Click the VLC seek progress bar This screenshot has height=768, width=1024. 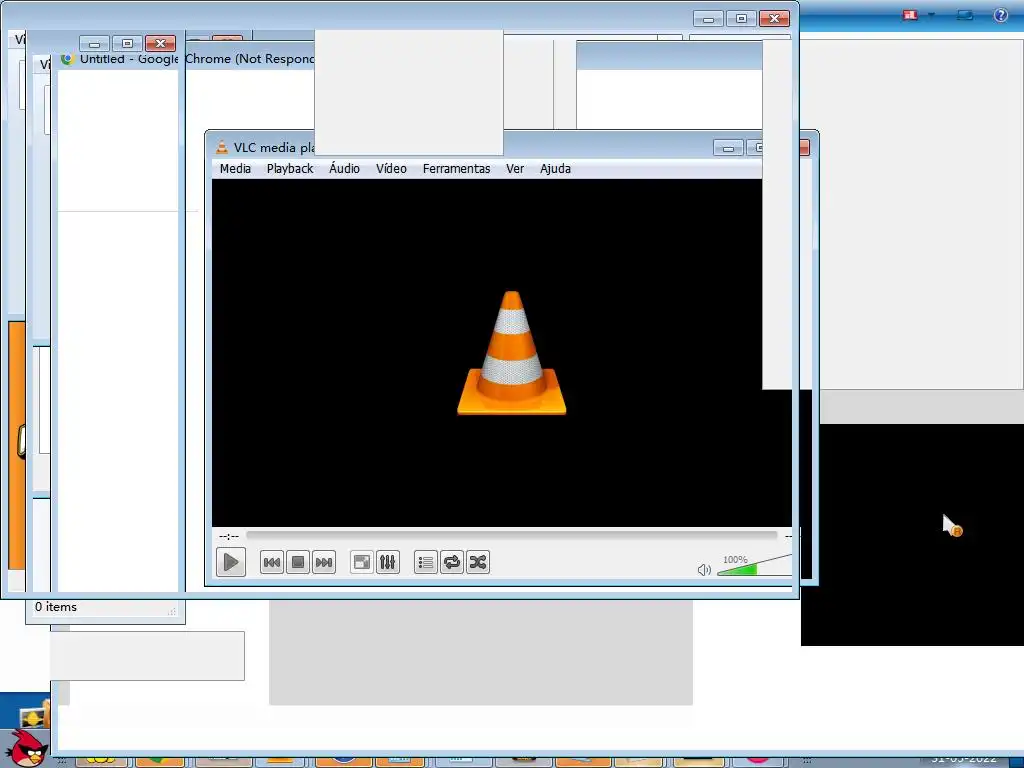point(511,535)
